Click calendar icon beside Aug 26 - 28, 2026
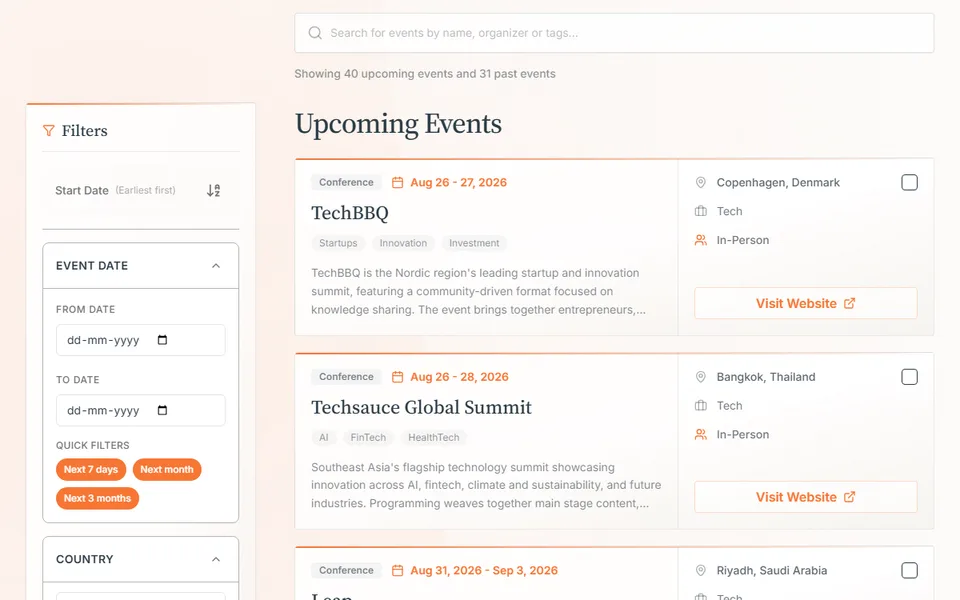 click(x=397, y=377)
